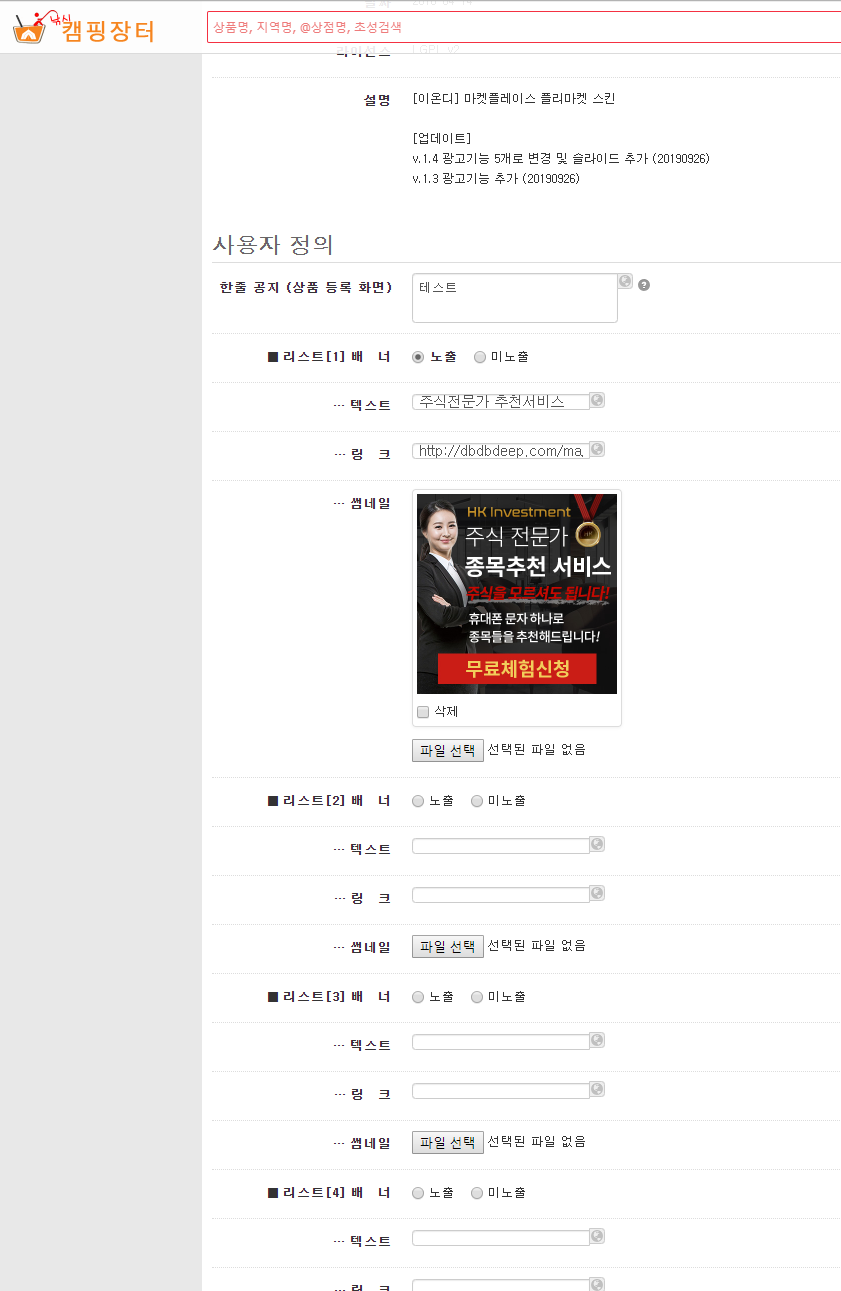The height and width of the screenshot is (1291, 841).
Task: Select 미노출 for 리스트[1] 배너
Action: (x=480, y=357)
